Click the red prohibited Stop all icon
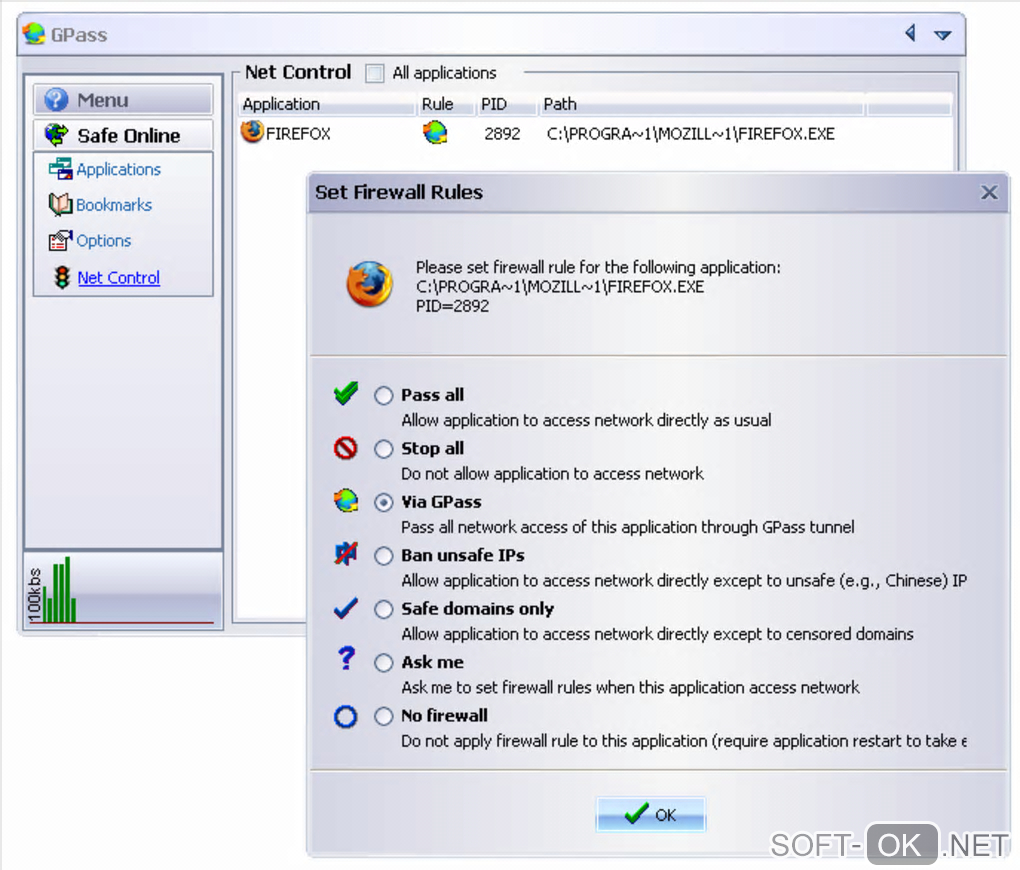The height and width of the screenshot is (870, 1020). (x=345, y=448)
